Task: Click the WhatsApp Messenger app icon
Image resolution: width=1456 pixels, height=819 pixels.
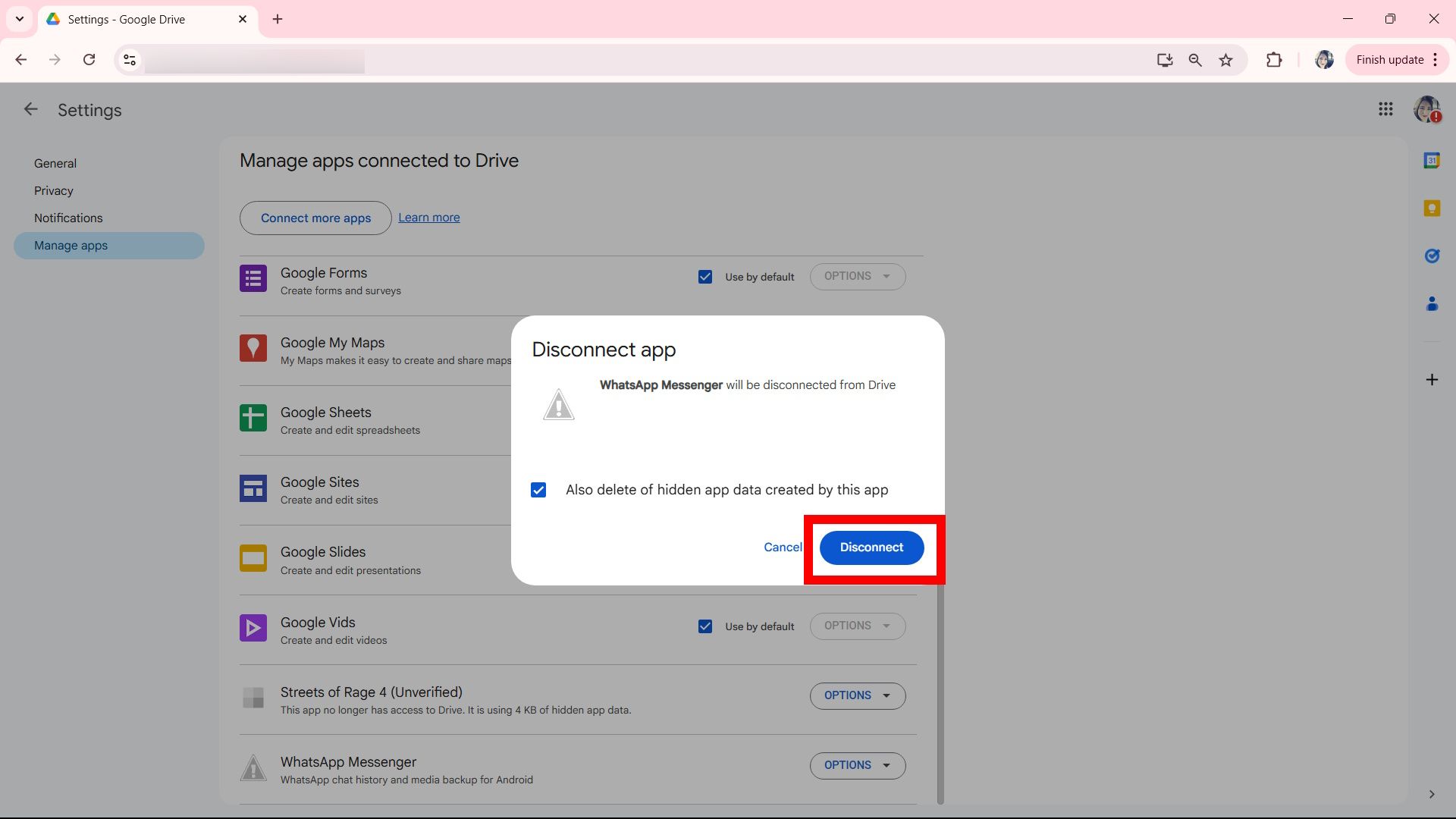Action: click(253, 767)
